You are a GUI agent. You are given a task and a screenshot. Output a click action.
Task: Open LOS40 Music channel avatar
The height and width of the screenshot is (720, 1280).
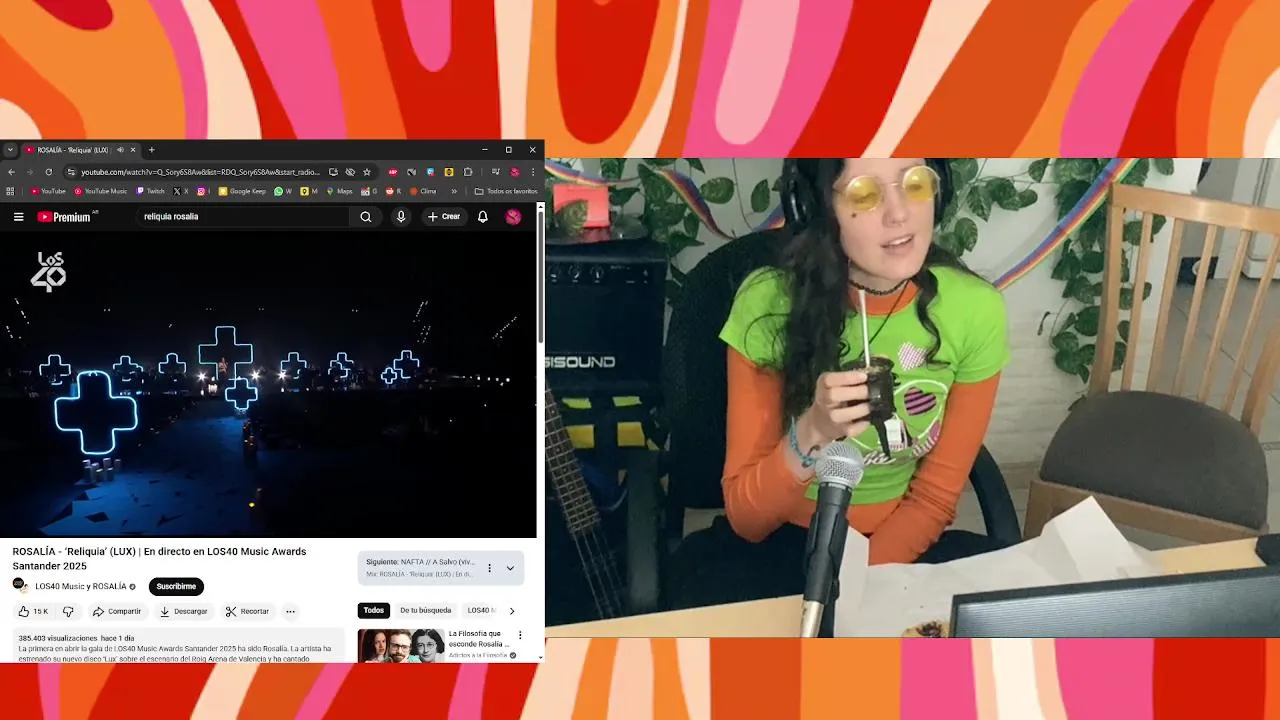pos(20,586)
